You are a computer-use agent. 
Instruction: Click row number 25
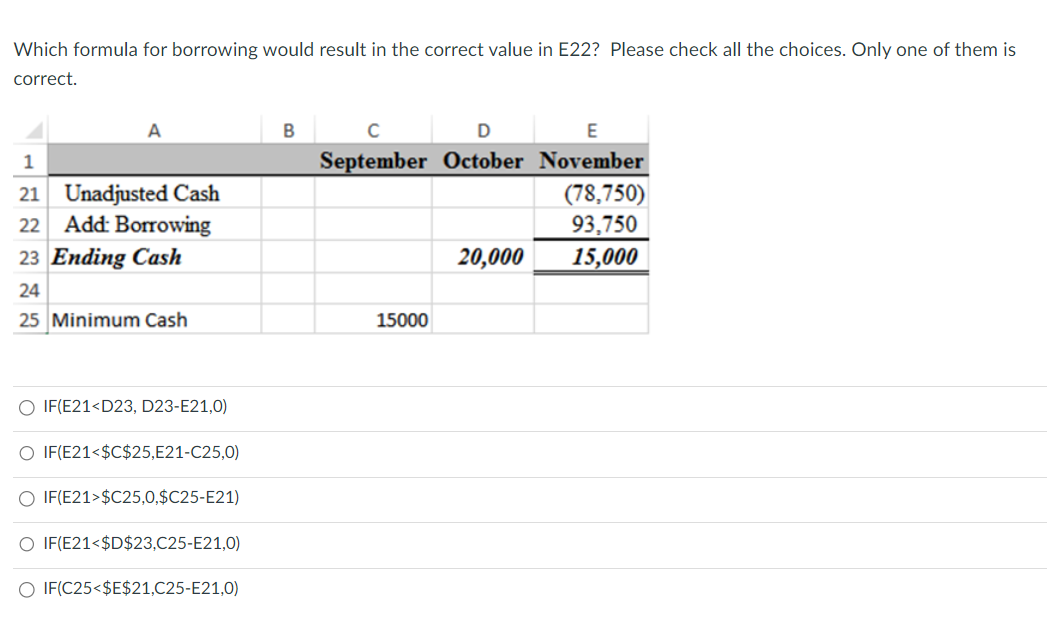click(28, 320)
